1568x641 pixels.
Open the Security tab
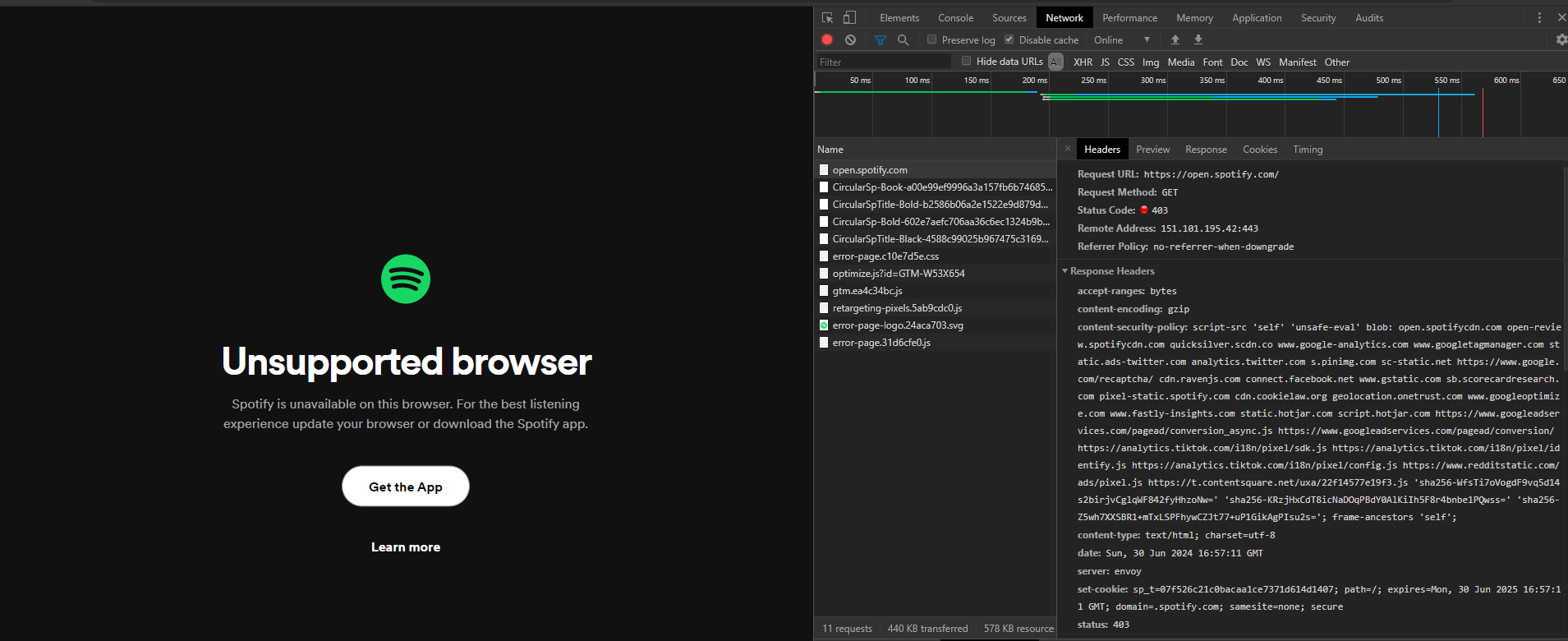[1318, 17]
